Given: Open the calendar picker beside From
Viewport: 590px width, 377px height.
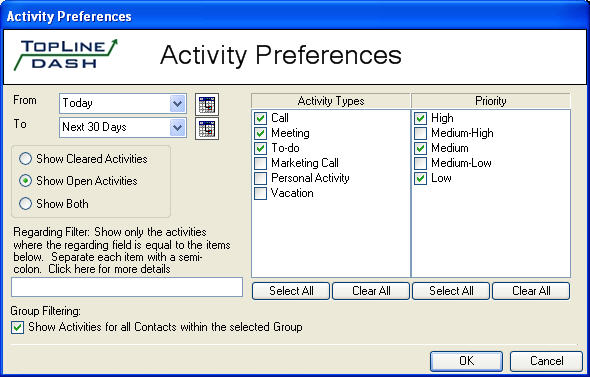Looking at the screenshot, I should [x=207, y=104].
